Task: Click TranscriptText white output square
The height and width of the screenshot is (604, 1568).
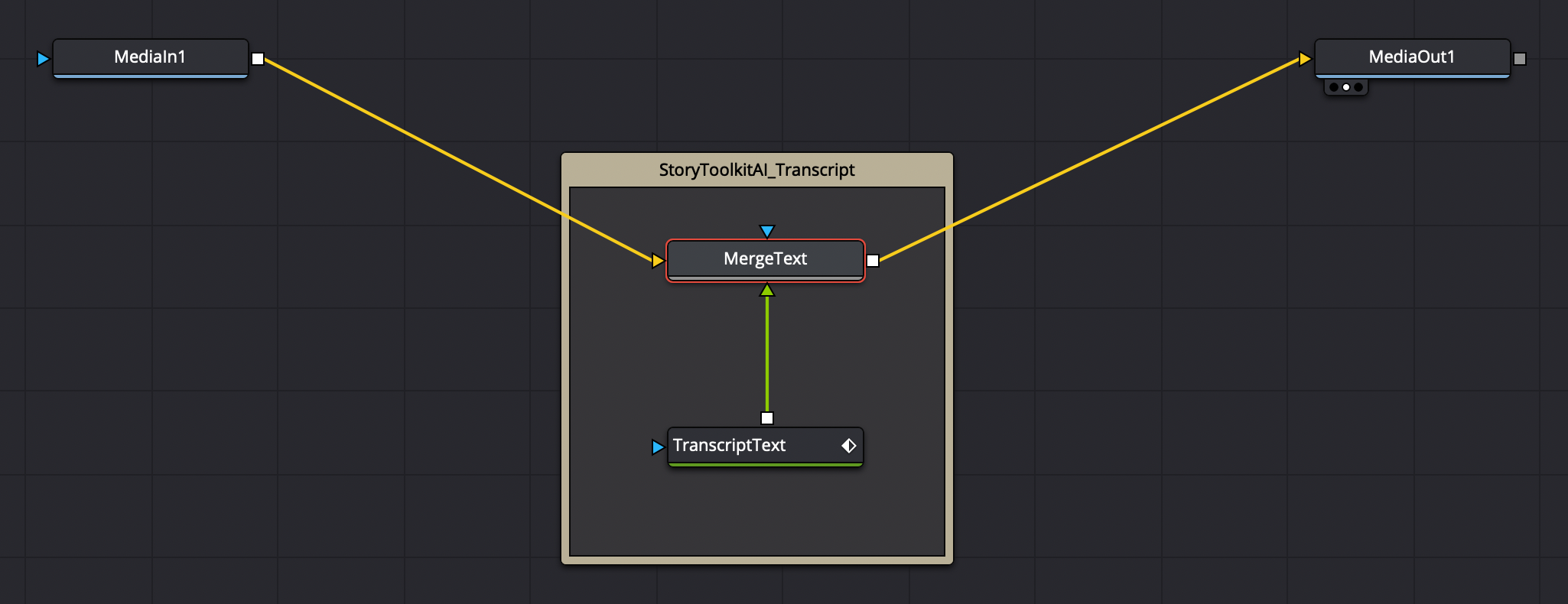Action: [x=767, y=418]
